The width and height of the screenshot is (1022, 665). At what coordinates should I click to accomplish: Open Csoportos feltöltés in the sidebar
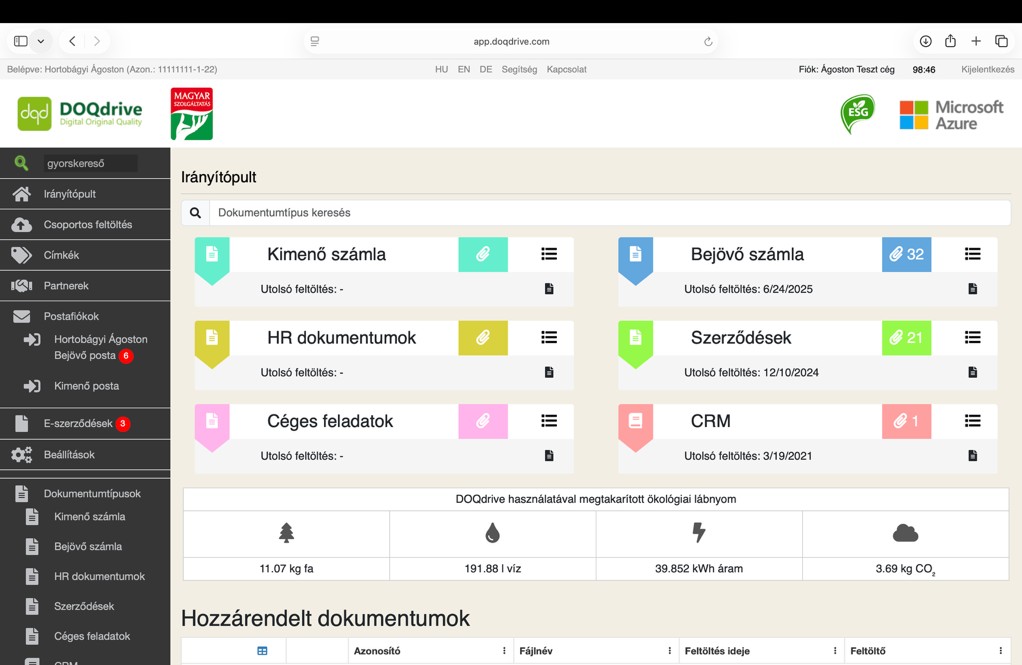[x=87, y=225]
